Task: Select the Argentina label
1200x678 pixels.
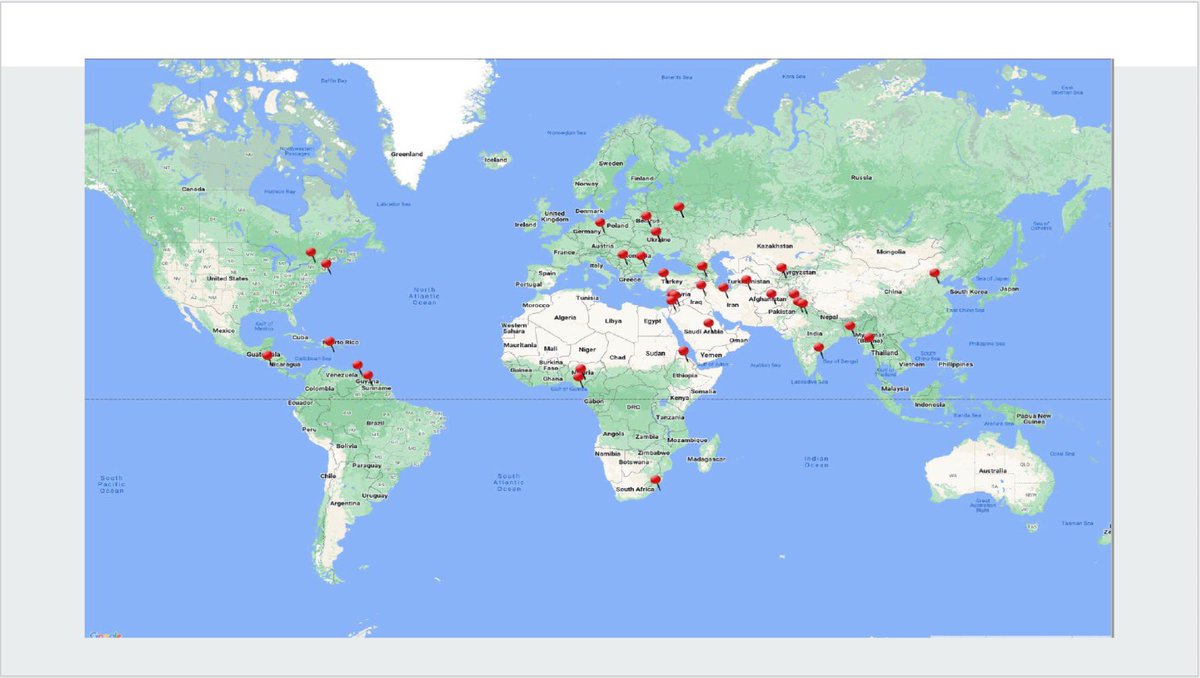Action: point(345,503)
